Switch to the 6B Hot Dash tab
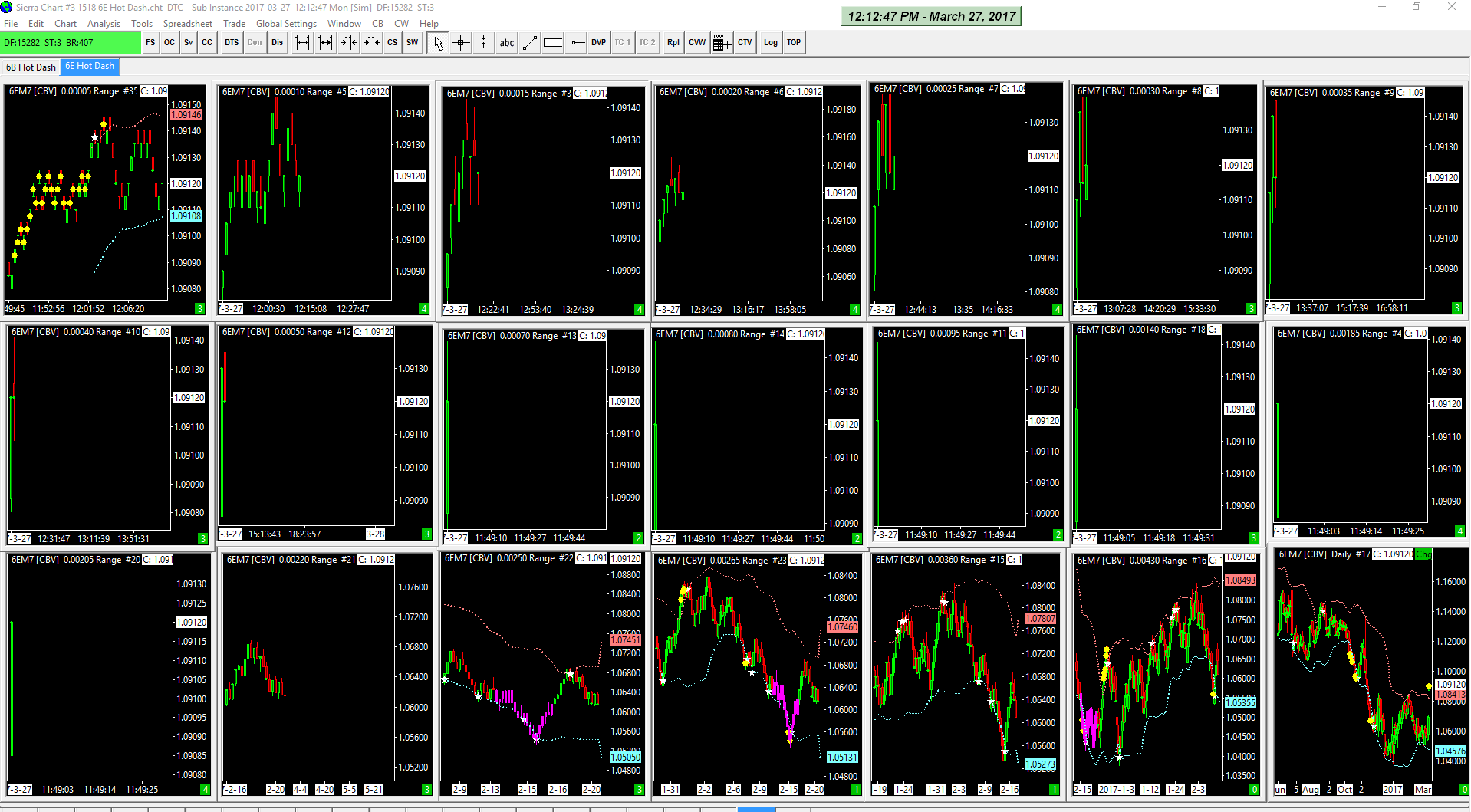Screen dimensions: 1471x812 [31, 67]
